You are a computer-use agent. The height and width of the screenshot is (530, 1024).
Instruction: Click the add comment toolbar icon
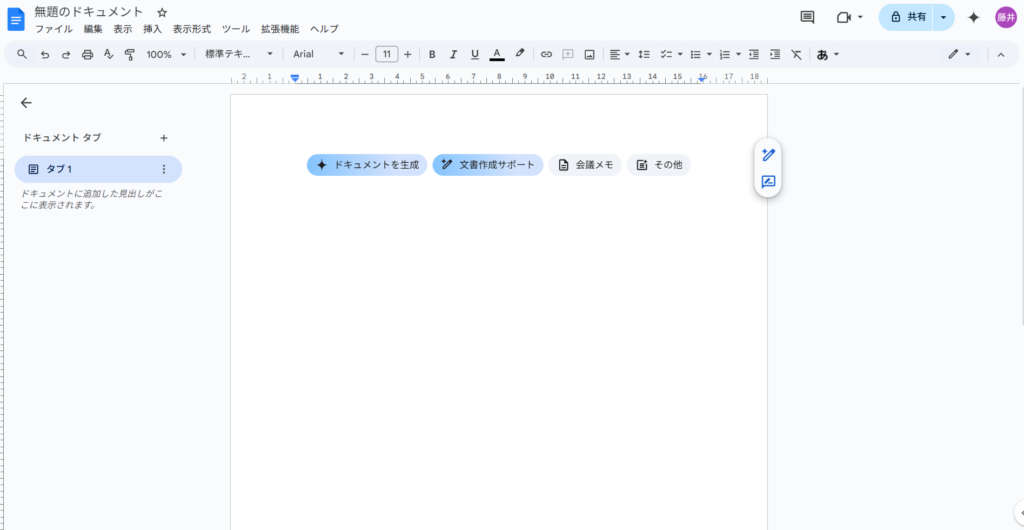[568, 54]
